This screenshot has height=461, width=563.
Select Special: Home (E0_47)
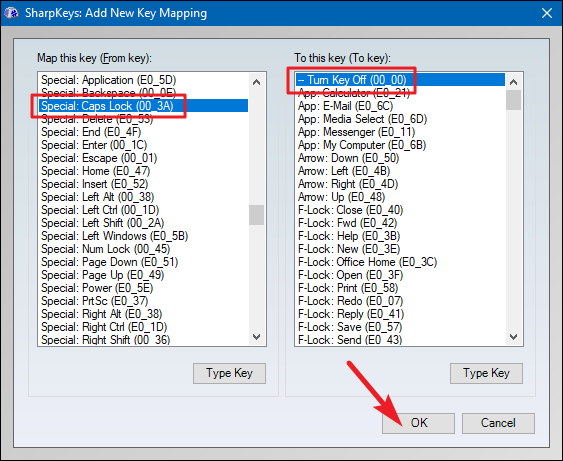coord(143,171)
